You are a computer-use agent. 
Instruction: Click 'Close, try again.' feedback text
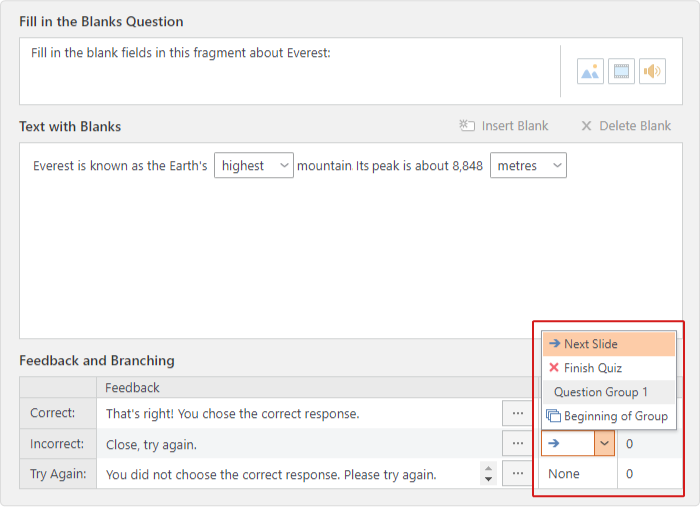(x=151, y=445)
